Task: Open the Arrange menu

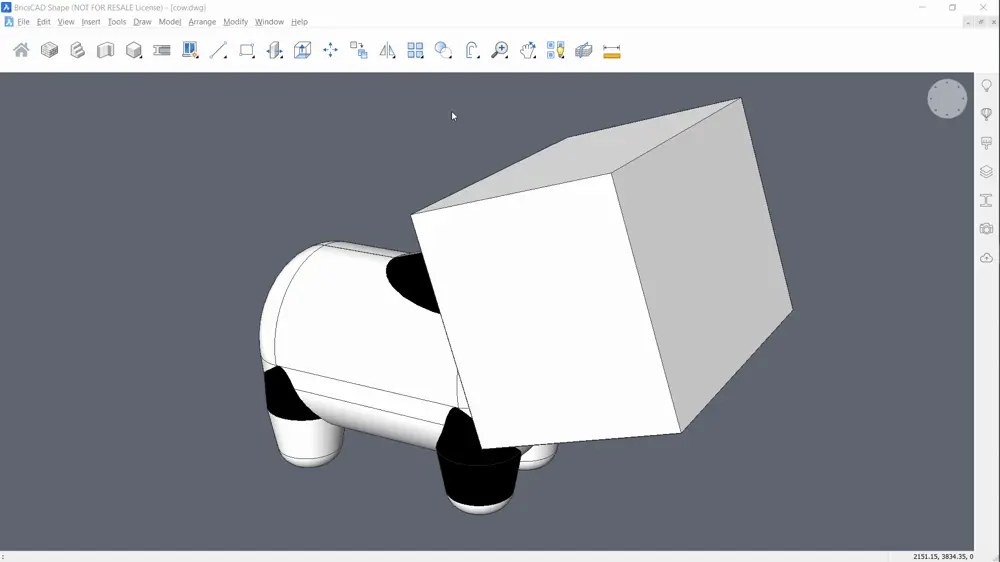Action: click(202, 22)
